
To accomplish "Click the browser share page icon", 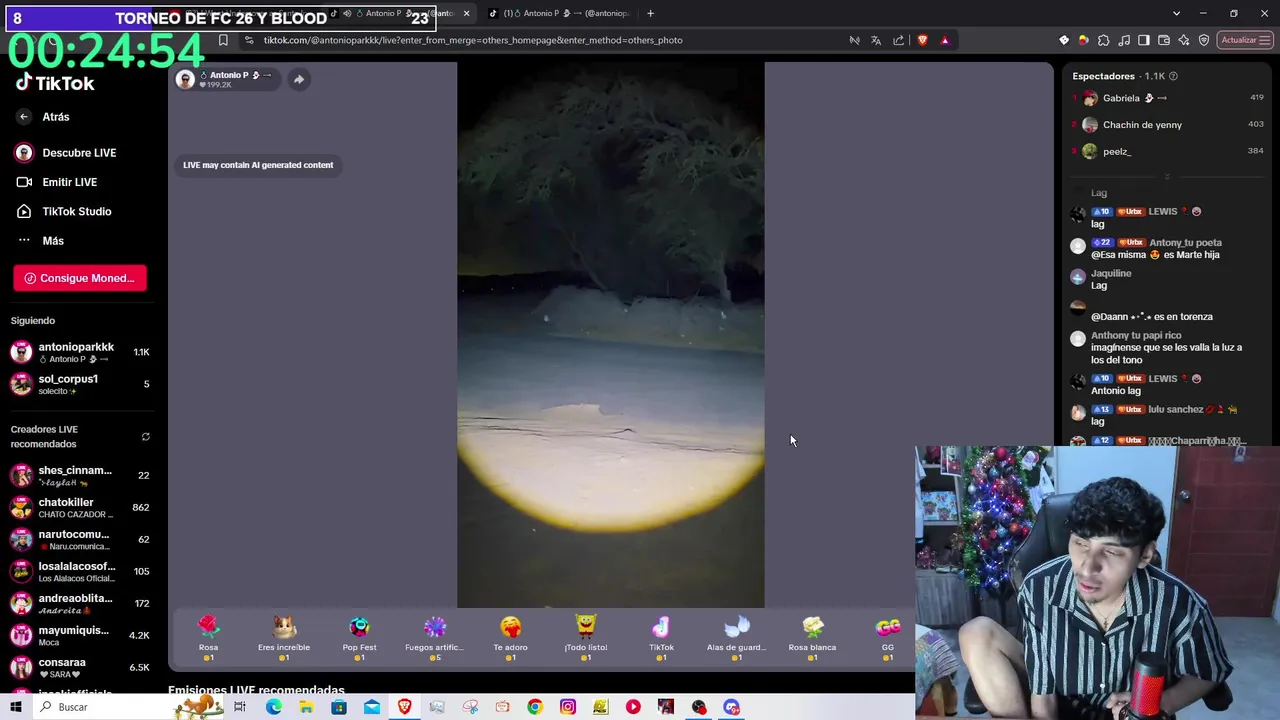I will coord(898,40).
